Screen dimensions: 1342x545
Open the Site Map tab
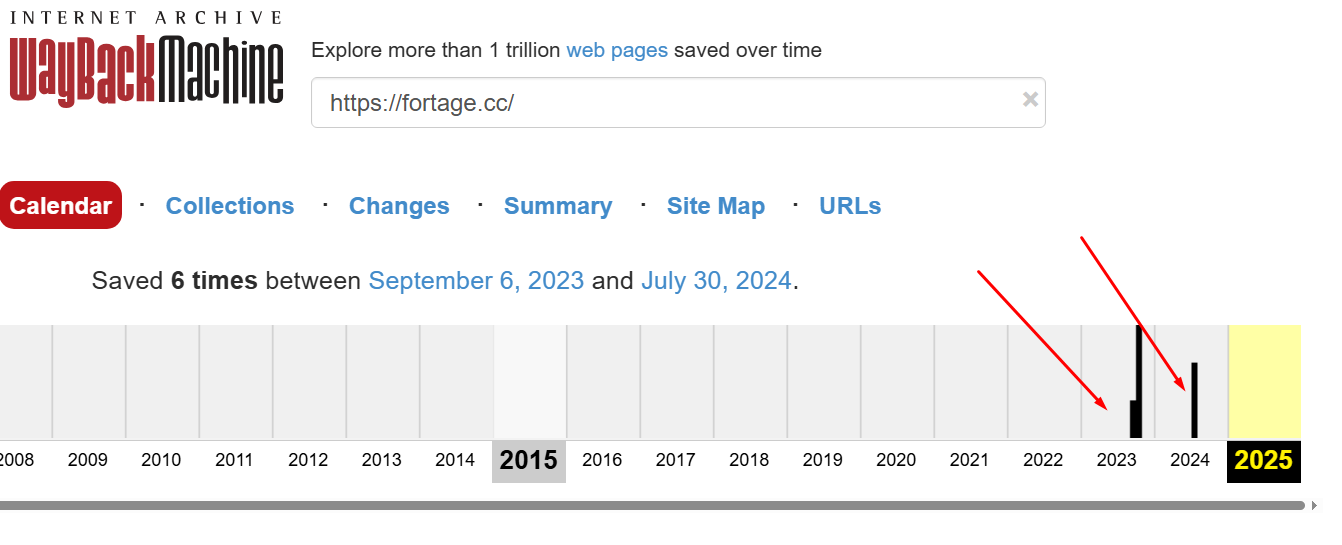[716, 206]
